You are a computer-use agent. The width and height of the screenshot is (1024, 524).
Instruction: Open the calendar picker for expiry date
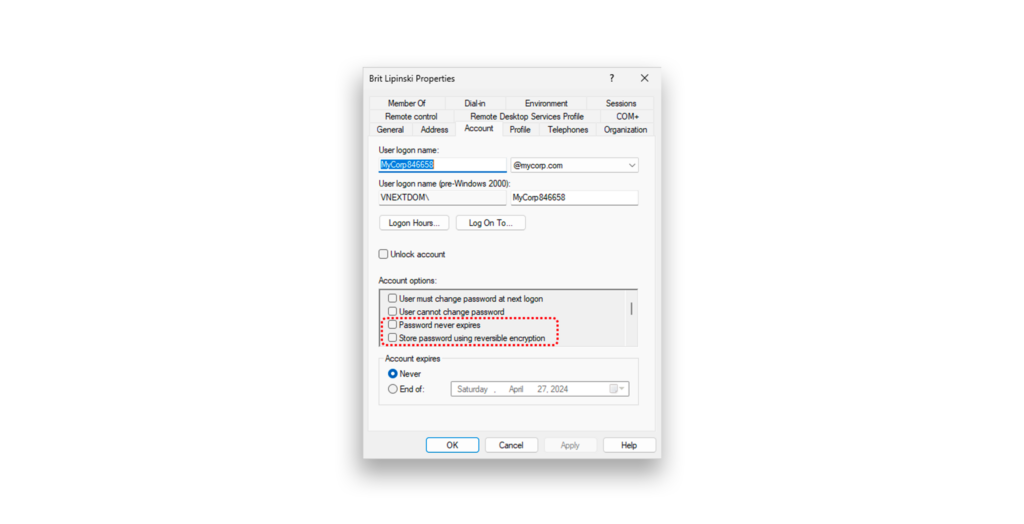(617, 389)
